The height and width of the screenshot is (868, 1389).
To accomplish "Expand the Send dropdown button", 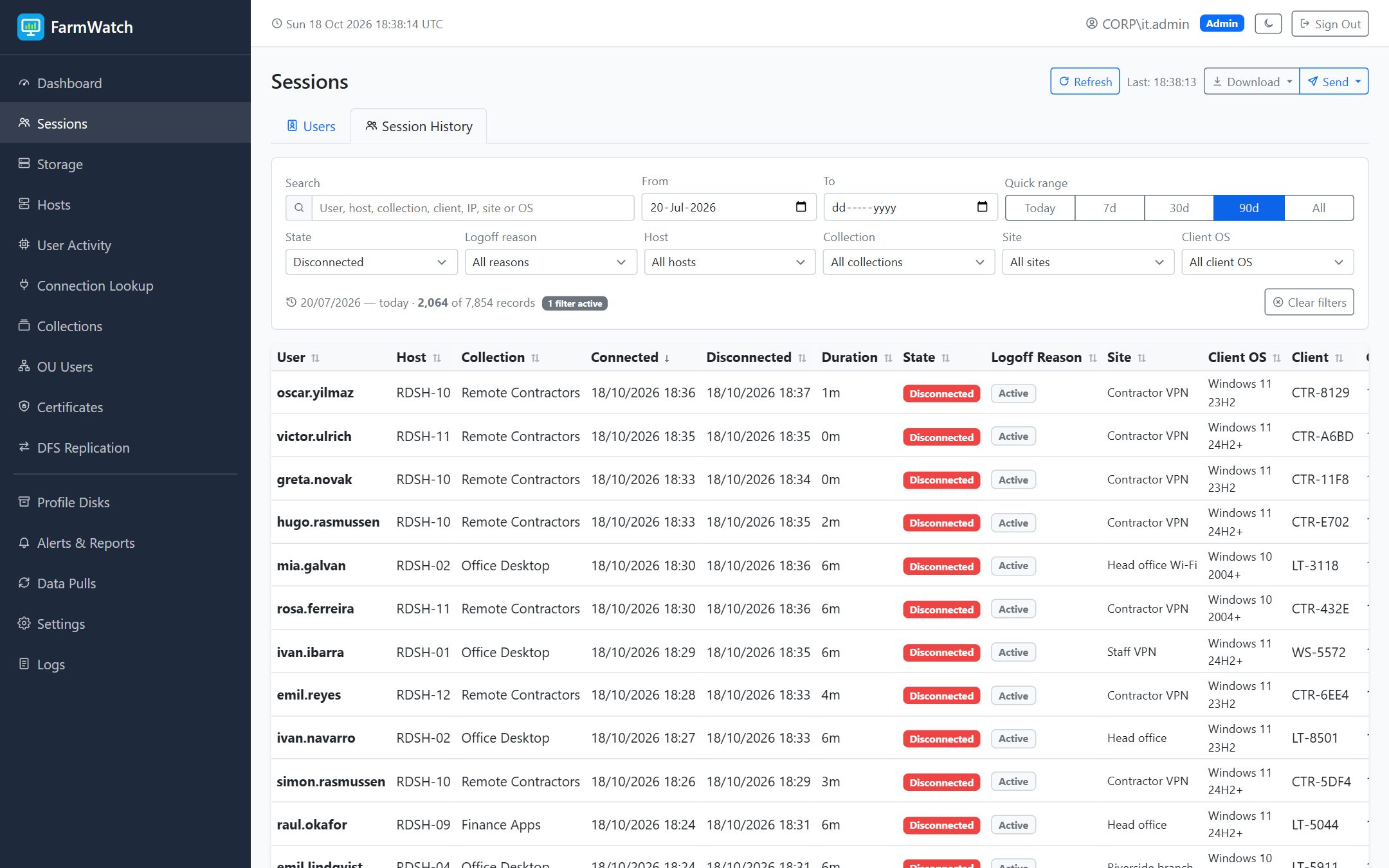I will tap(1334, 82).
